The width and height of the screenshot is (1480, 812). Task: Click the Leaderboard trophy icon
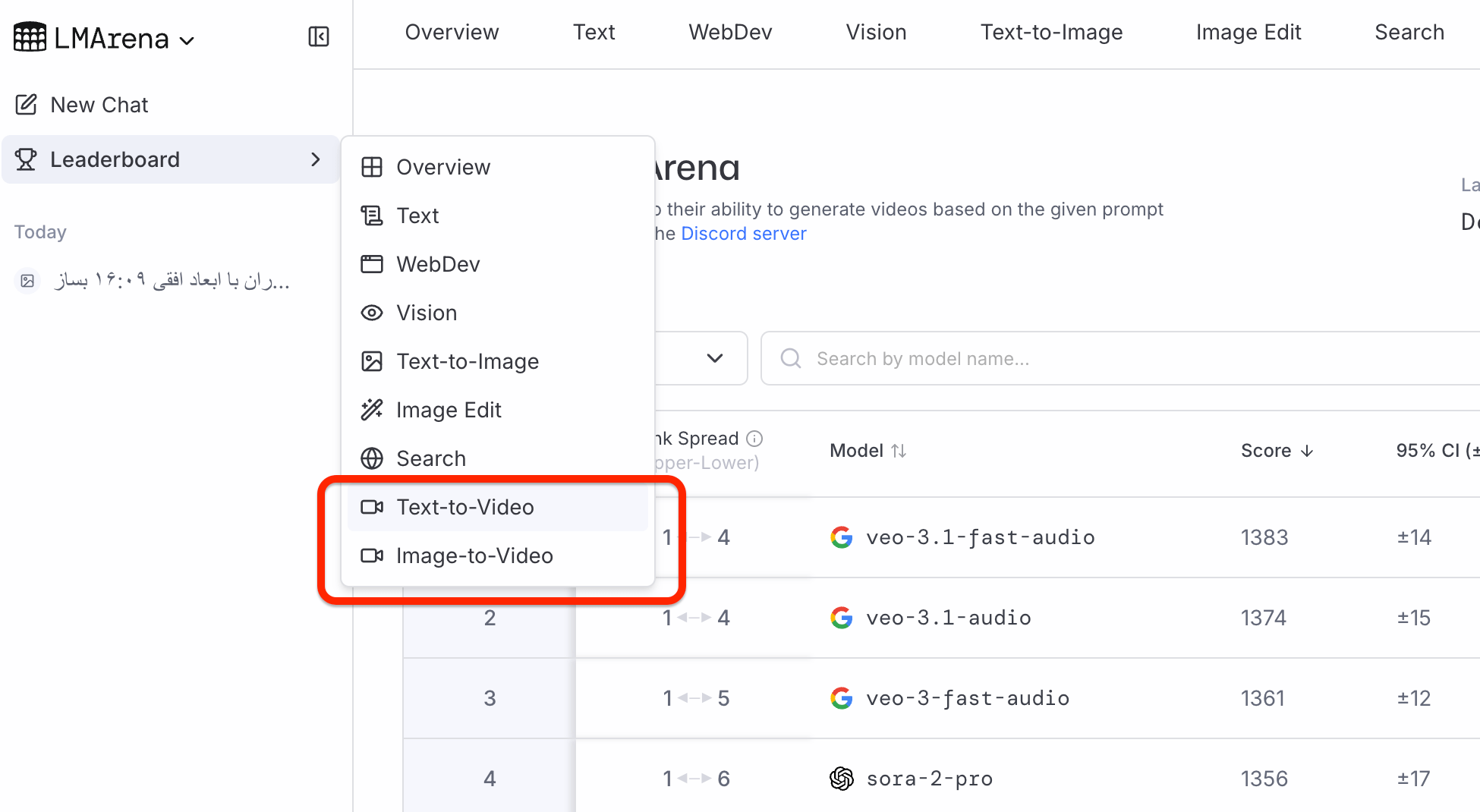27,159
